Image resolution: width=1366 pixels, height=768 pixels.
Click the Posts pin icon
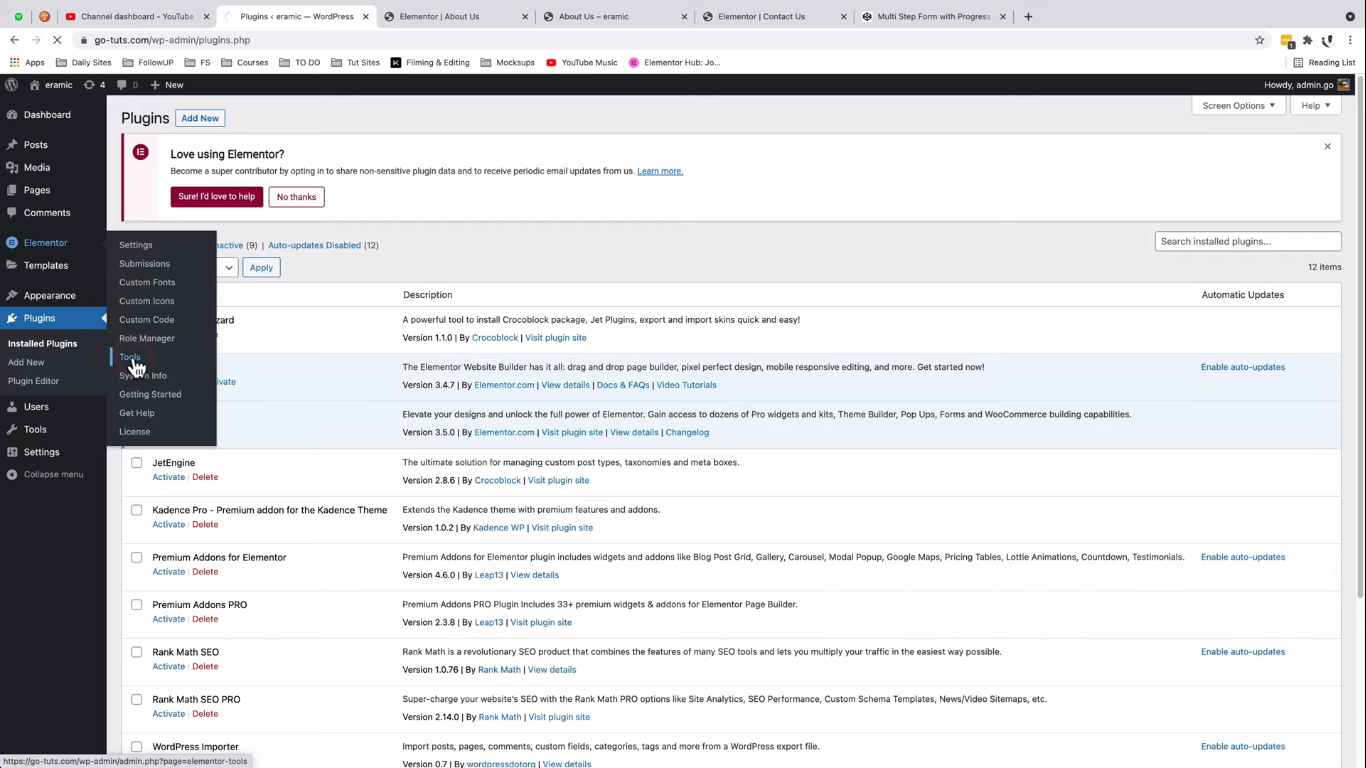[x=12, y=145]
